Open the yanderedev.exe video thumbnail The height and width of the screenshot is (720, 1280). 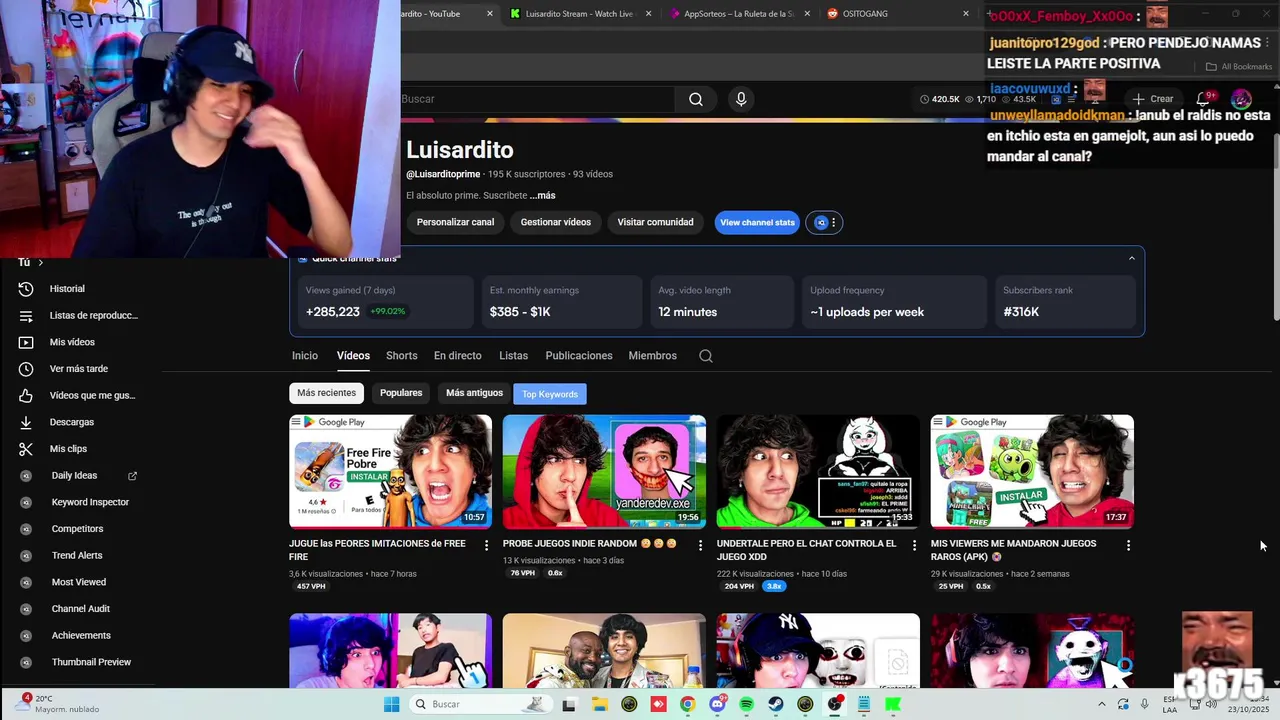(604, 471)
